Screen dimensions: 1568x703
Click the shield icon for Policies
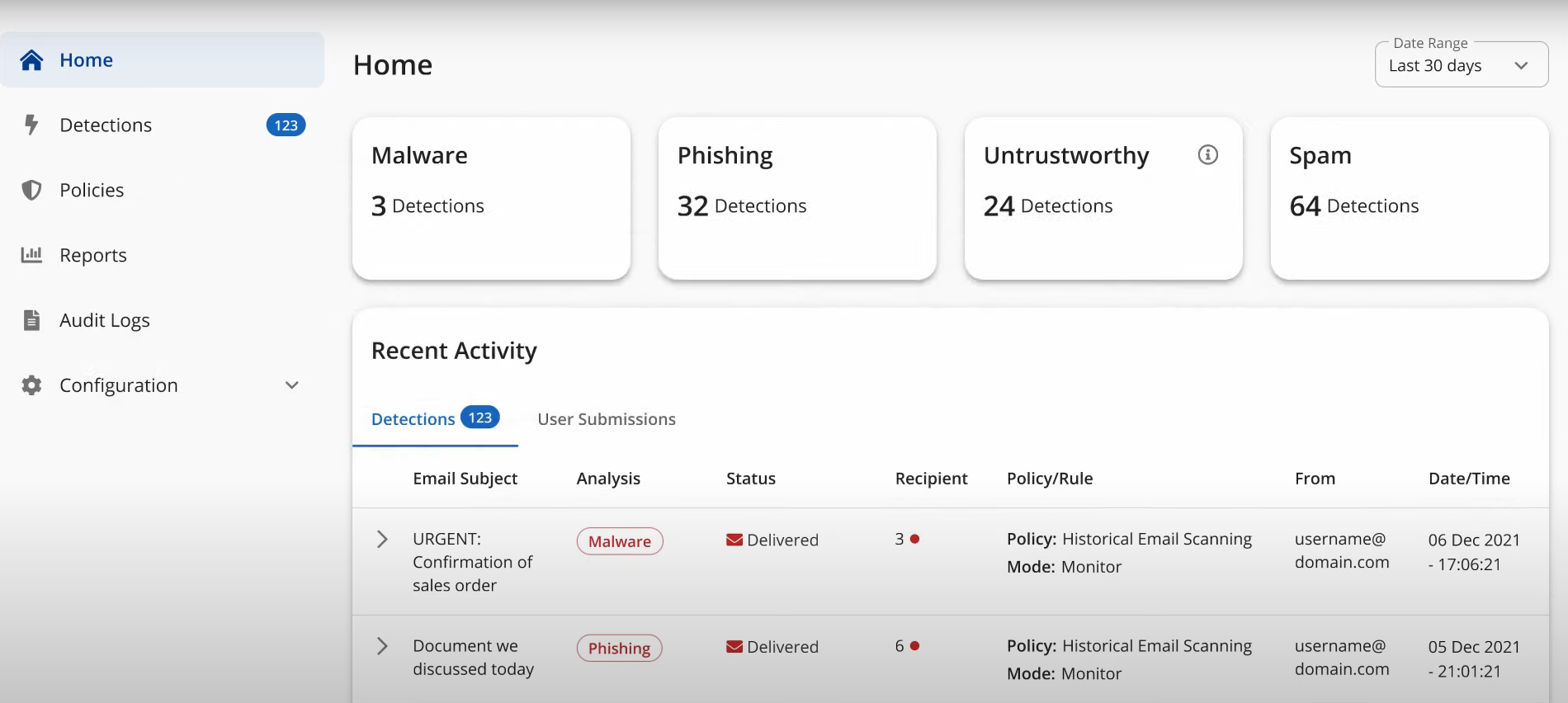pos(31,190)
